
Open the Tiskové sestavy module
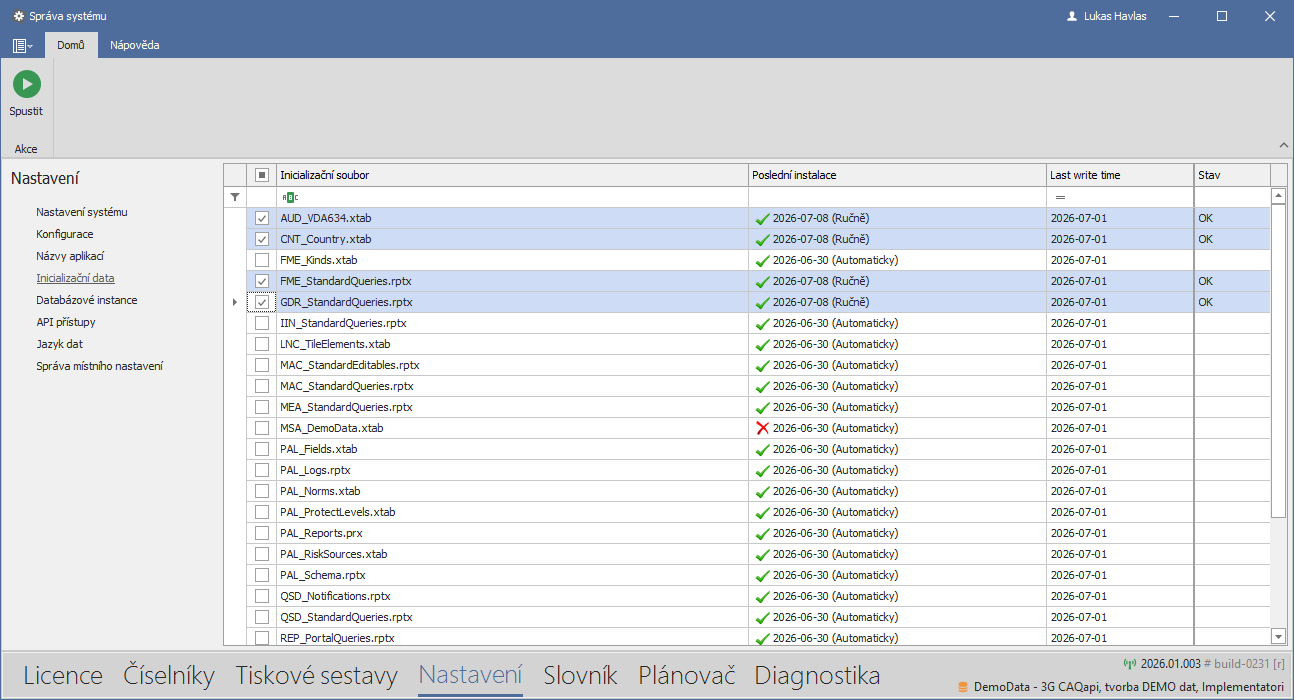coord(317,675)
